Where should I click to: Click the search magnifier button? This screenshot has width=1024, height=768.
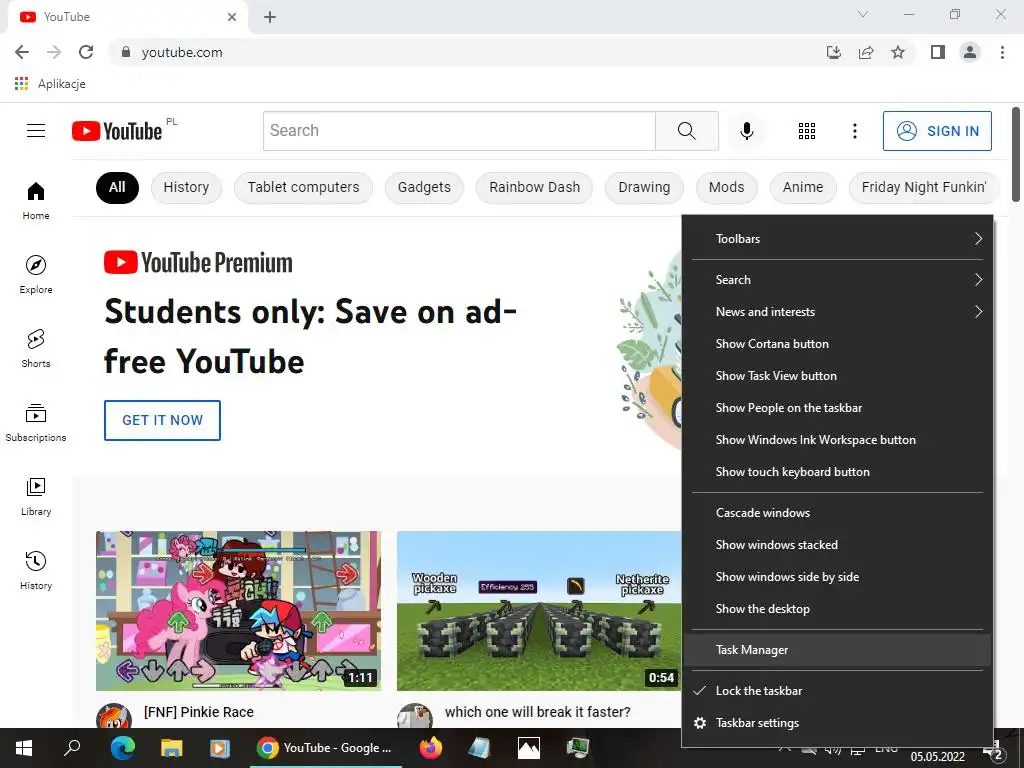pos(686,131)
